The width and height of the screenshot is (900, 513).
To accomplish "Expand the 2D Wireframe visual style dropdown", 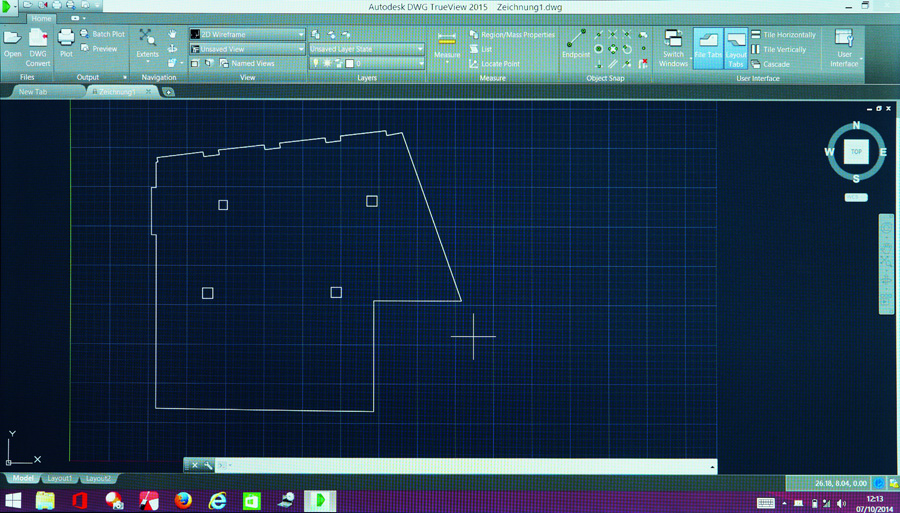I will [x=299, y=34].
